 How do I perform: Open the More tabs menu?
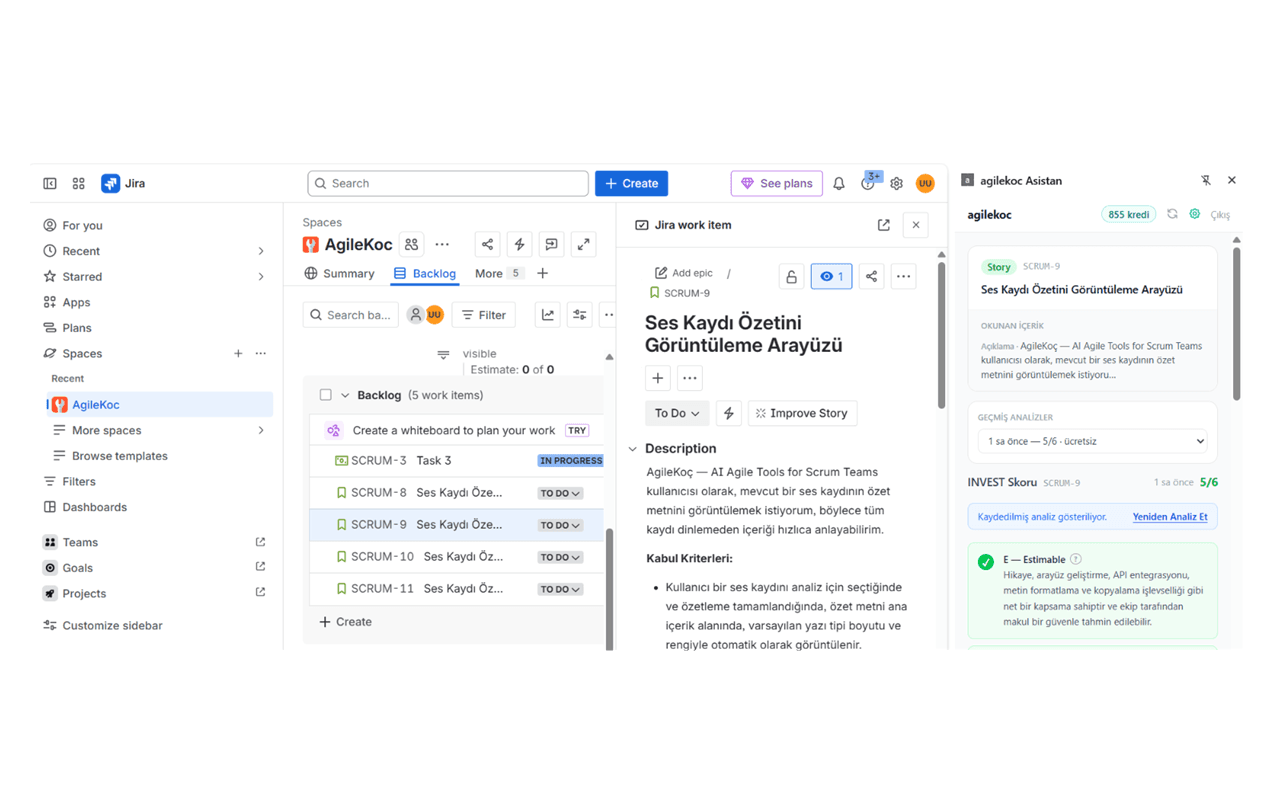[498, 273]
